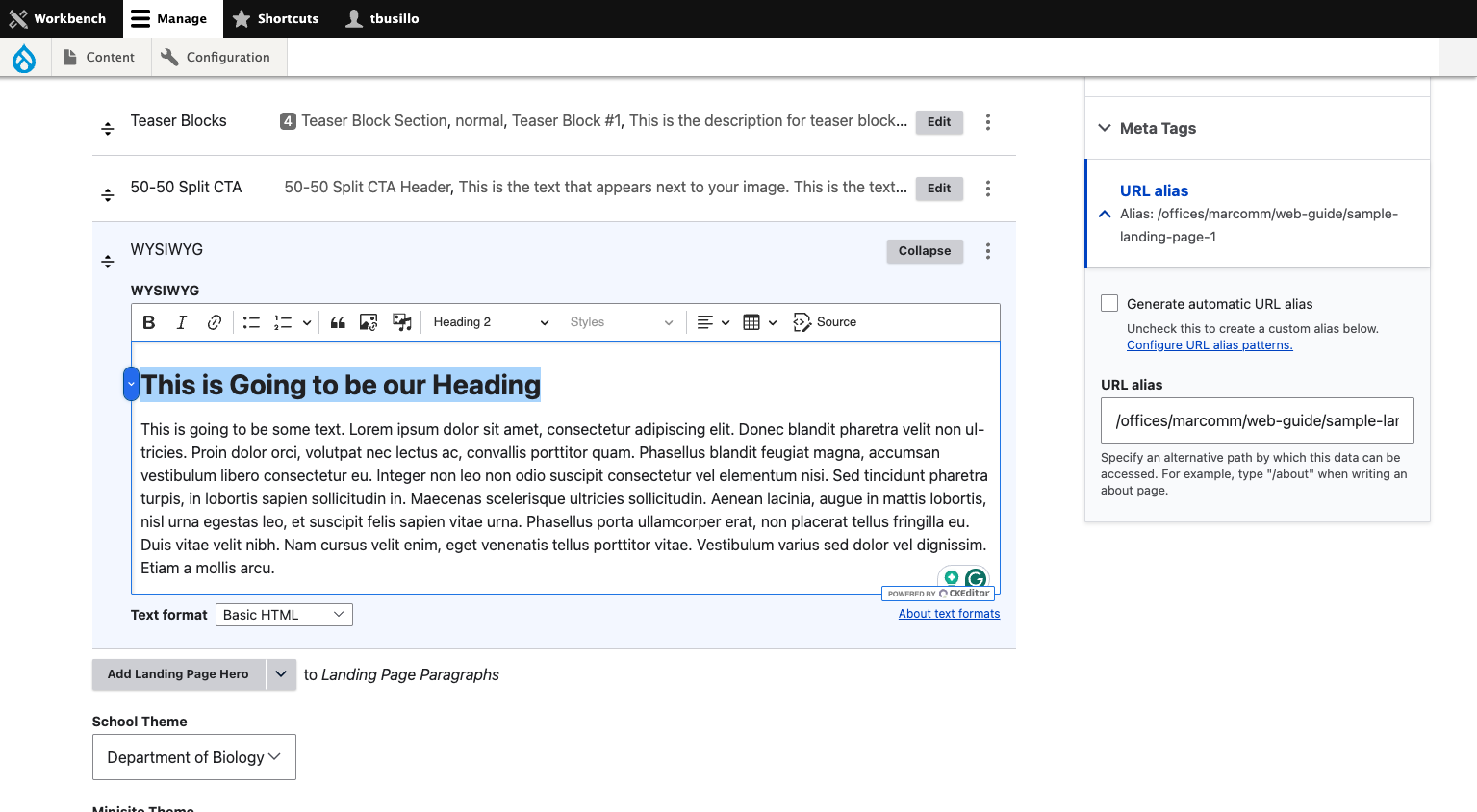Open more actions menu for 50-50 Split CTA
The height and width of the screenshot is (812, 1477).
click(x=988, y=189)
